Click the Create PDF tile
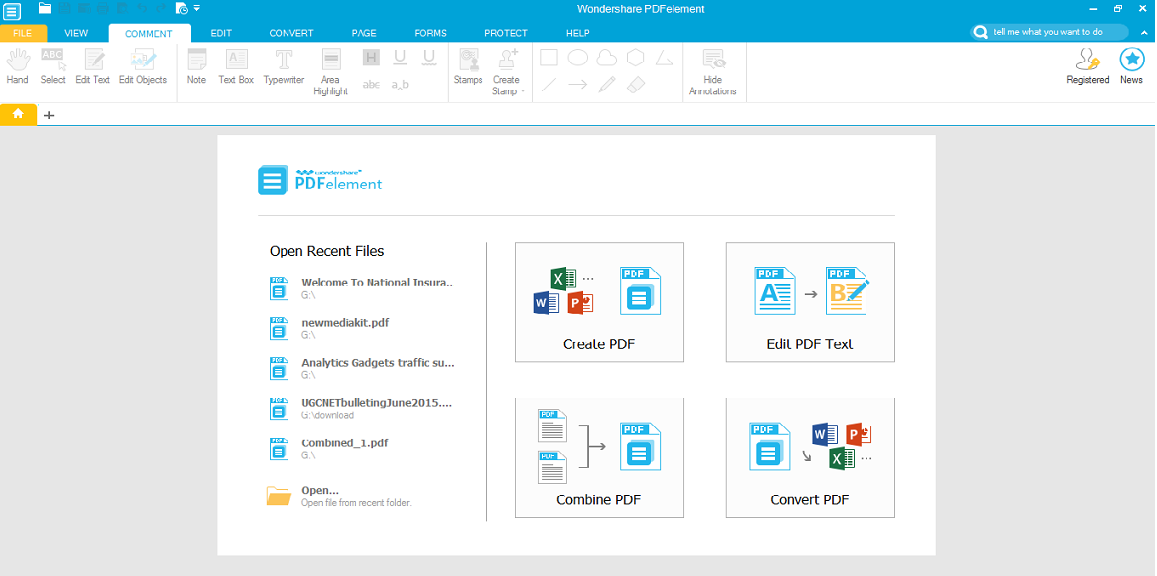This screenshot has width=1157, height=576. [x=599, y=302]
